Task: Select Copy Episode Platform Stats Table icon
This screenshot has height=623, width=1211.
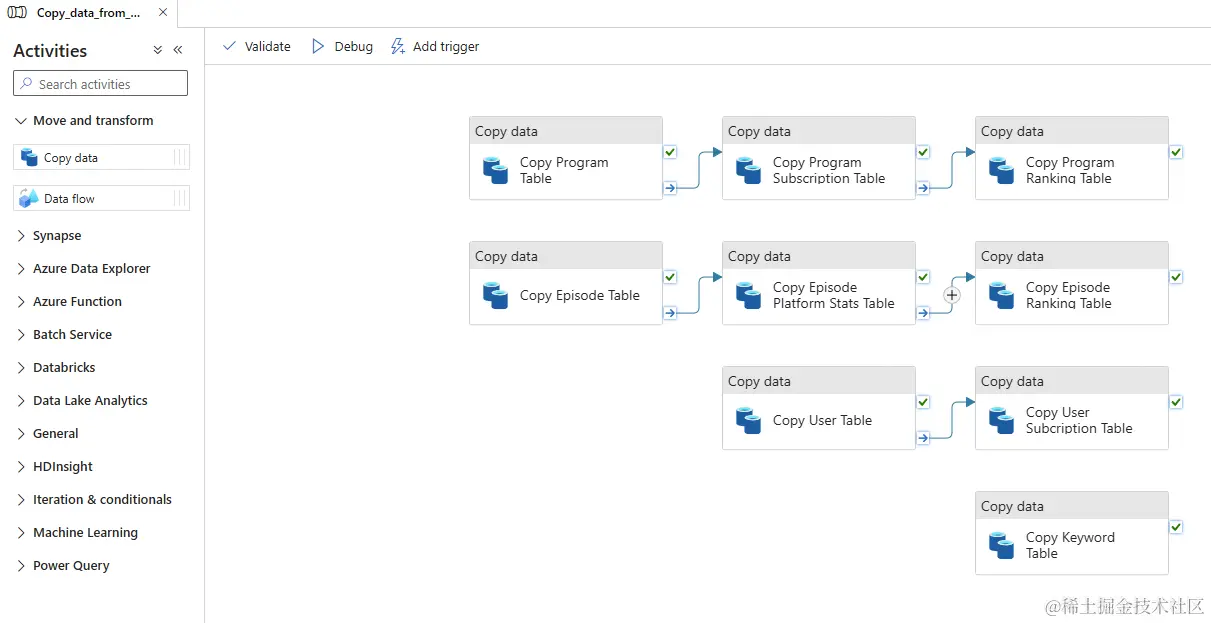Action: 748,295
